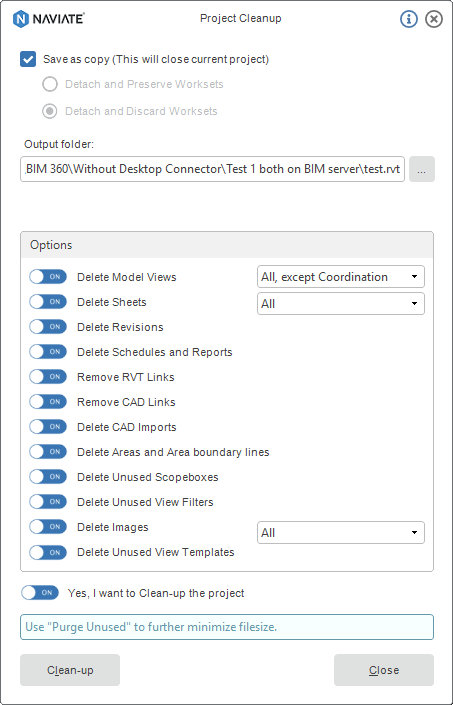Viewport: 453px width, 705px height.
Task: Select Detach and Preserve Worksets radio
Action: pos(49,85)
